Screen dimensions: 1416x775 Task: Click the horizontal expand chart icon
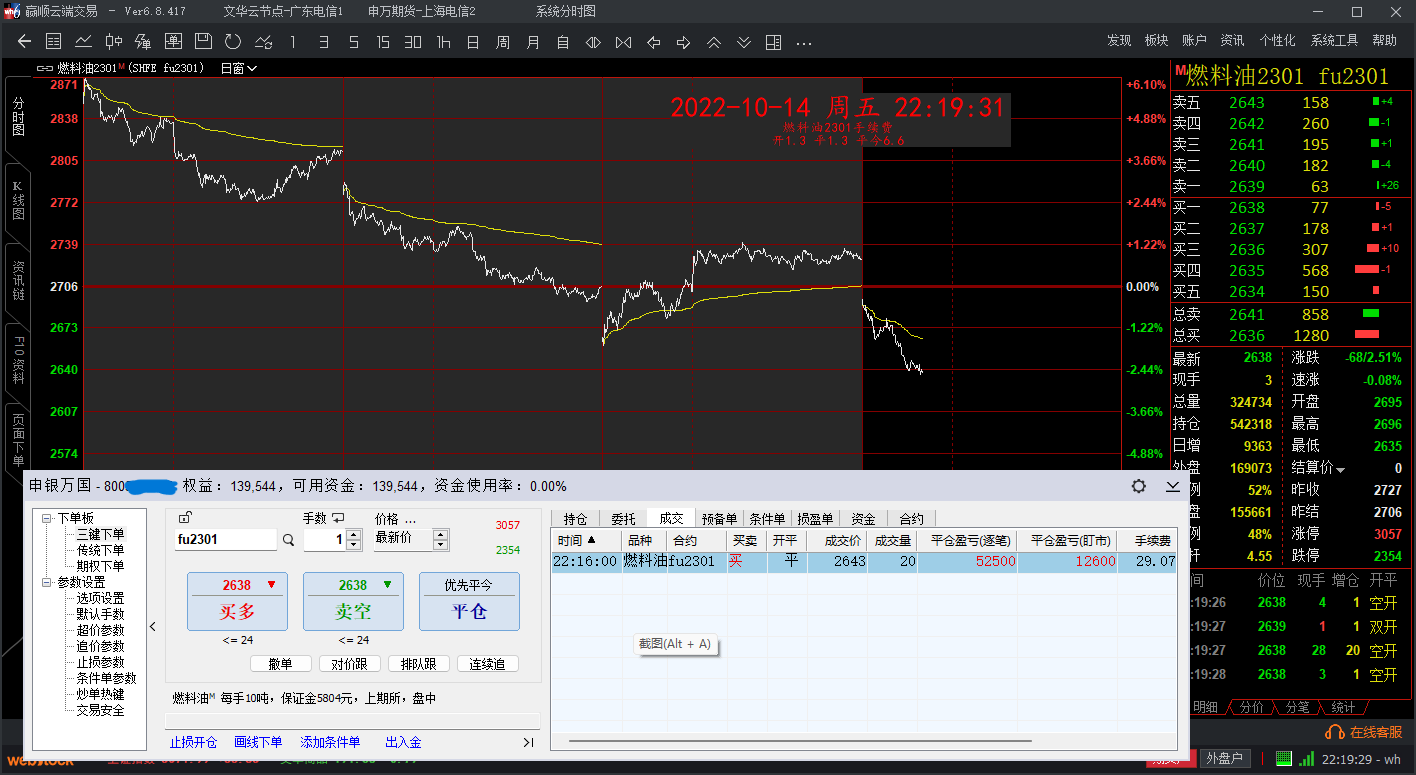(x=593, y=42)
